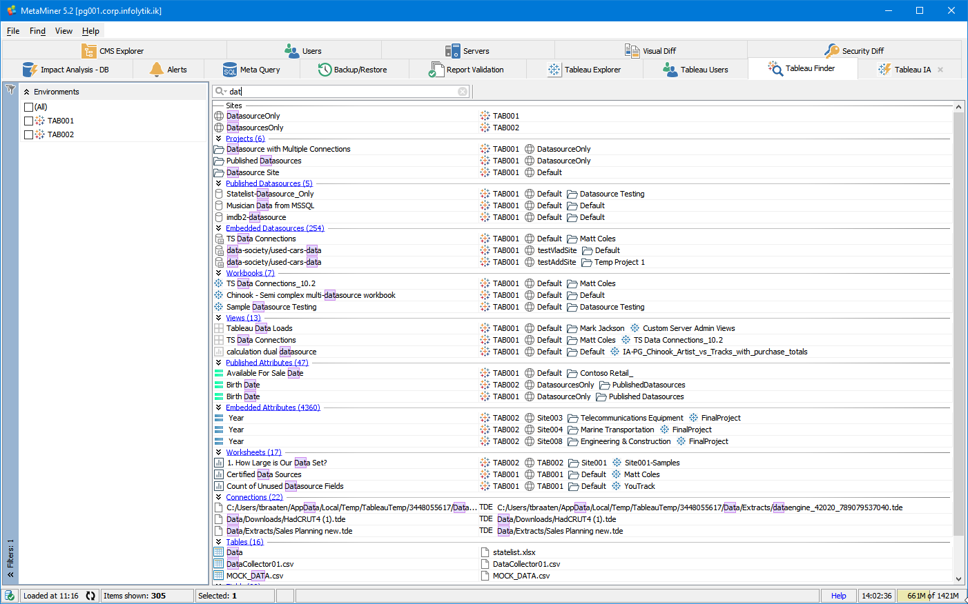Select the Musician Data from MSSQL row
Screen dimensions: 968x604
pos(583,205)
